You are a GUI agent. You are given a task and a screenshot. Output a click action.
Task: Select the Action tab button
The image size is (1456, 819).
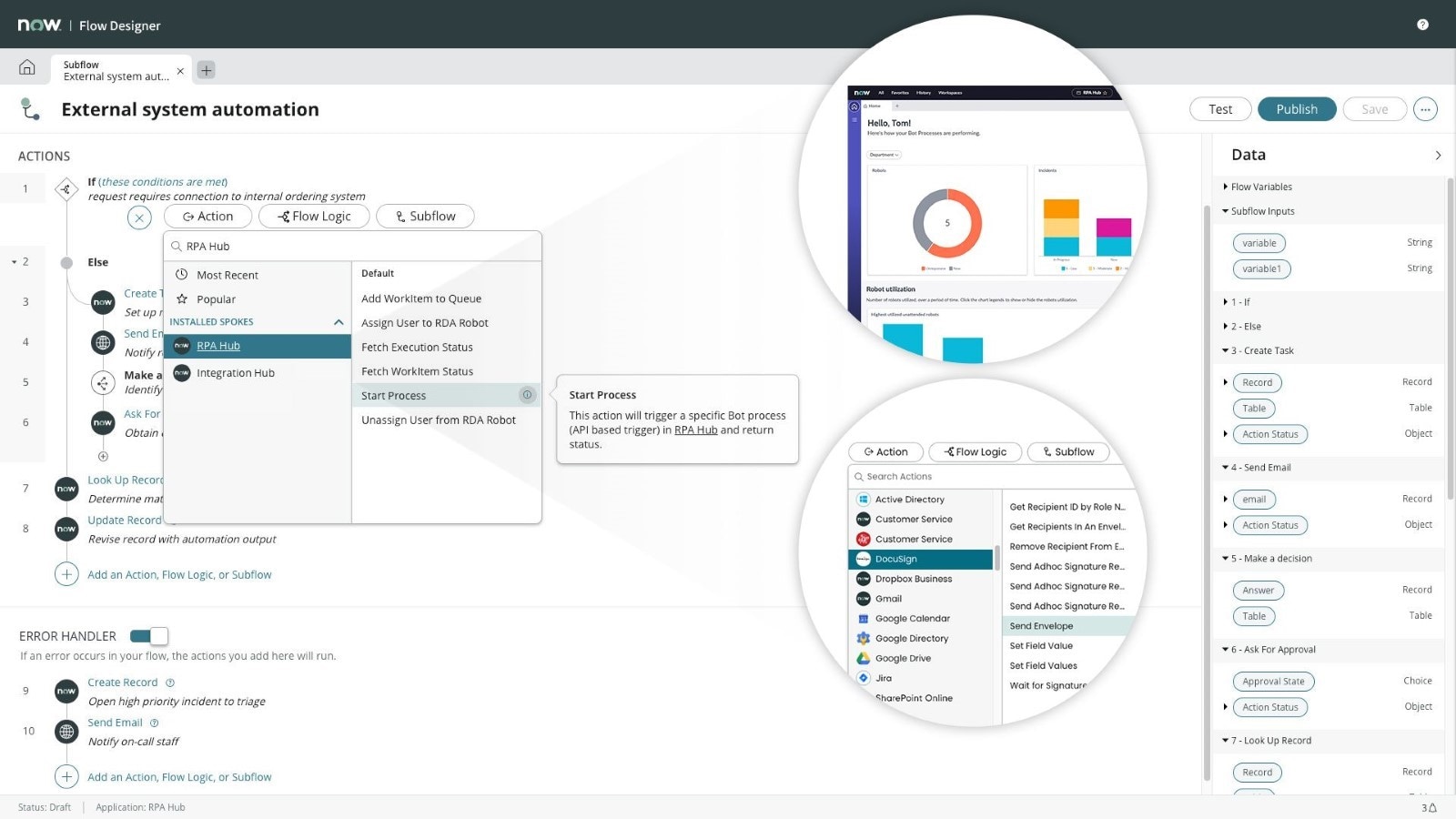pyautogui.click(x=207, y=217)
